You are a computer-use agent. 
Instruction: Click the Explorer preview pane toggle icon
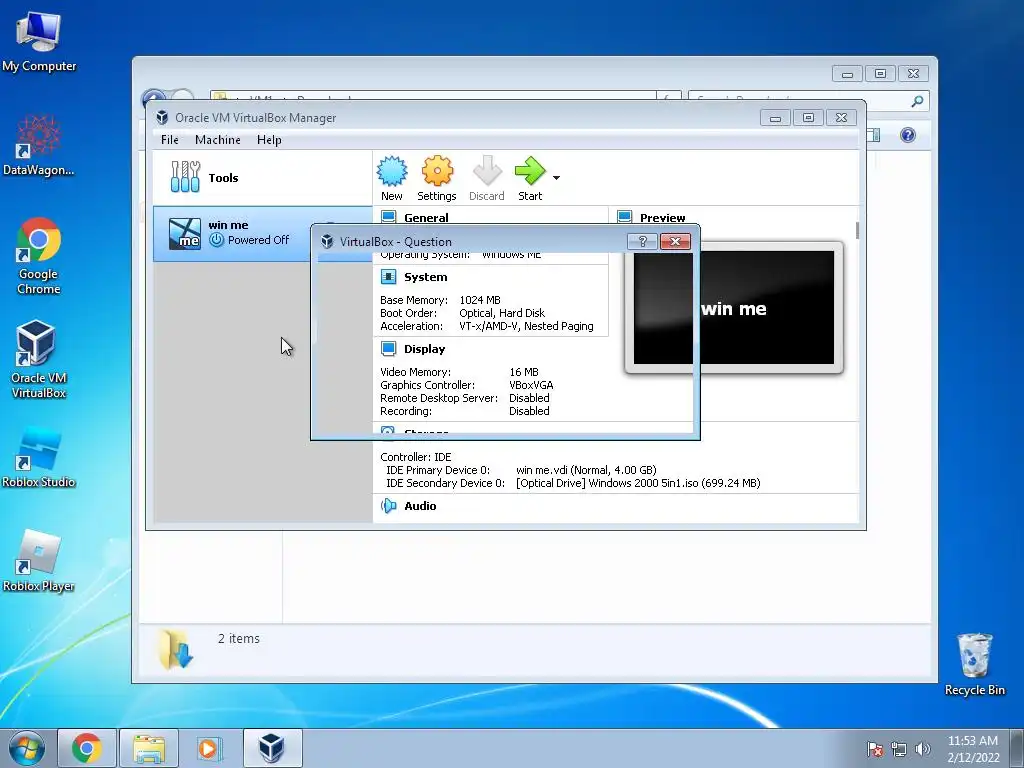874,135
